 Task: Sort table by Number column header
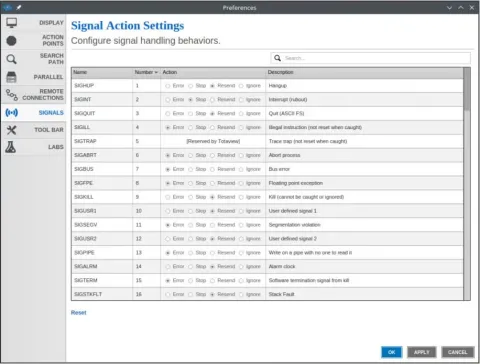pos(146,72)
